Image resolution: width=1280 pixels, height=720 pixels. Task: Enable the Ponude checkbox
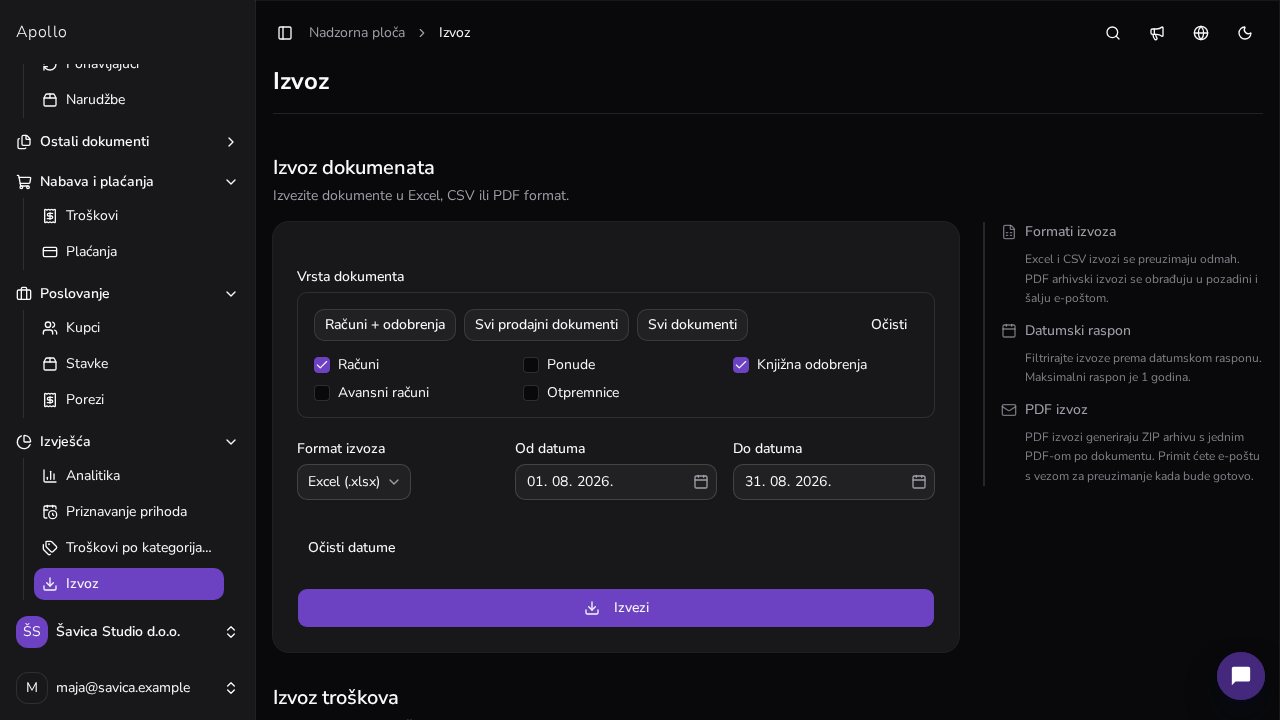tap(531, 365)
